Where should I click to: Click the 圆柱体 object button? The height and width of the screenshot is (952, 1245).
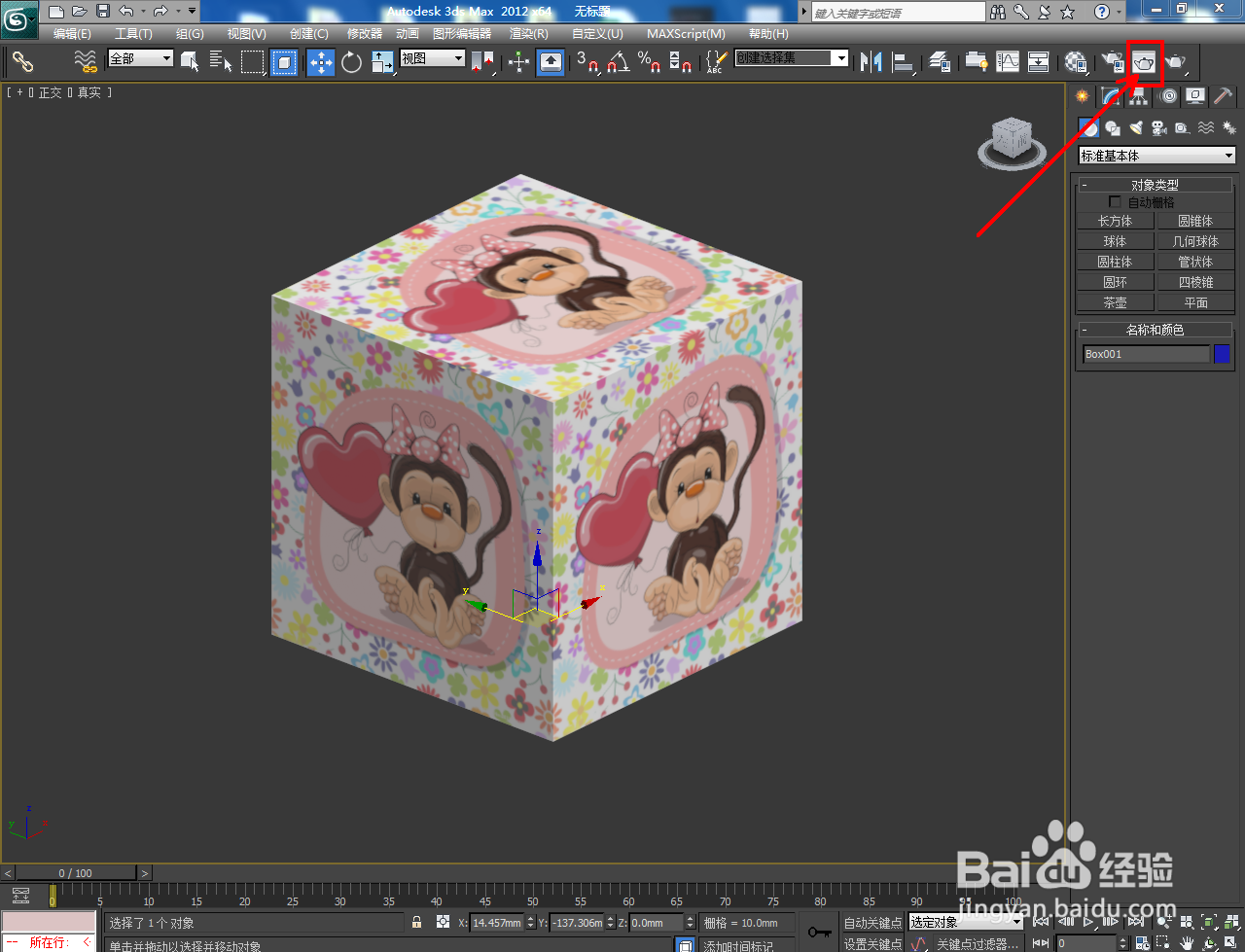(1115, 262)
